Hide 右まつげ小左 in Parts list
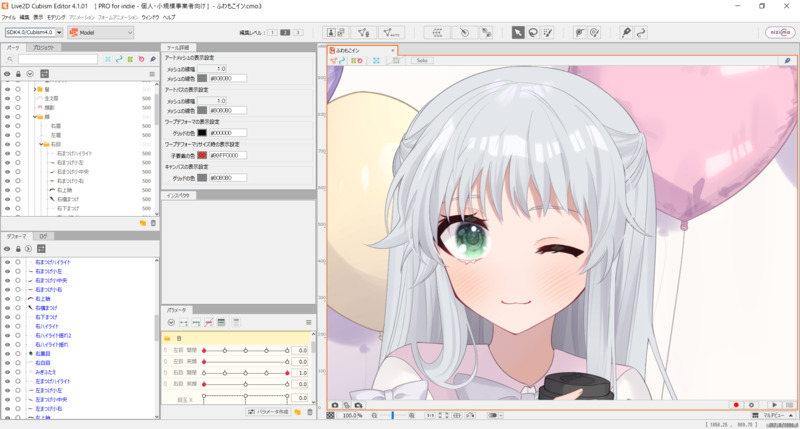800x429 pixels. click(x=7, y=163)
